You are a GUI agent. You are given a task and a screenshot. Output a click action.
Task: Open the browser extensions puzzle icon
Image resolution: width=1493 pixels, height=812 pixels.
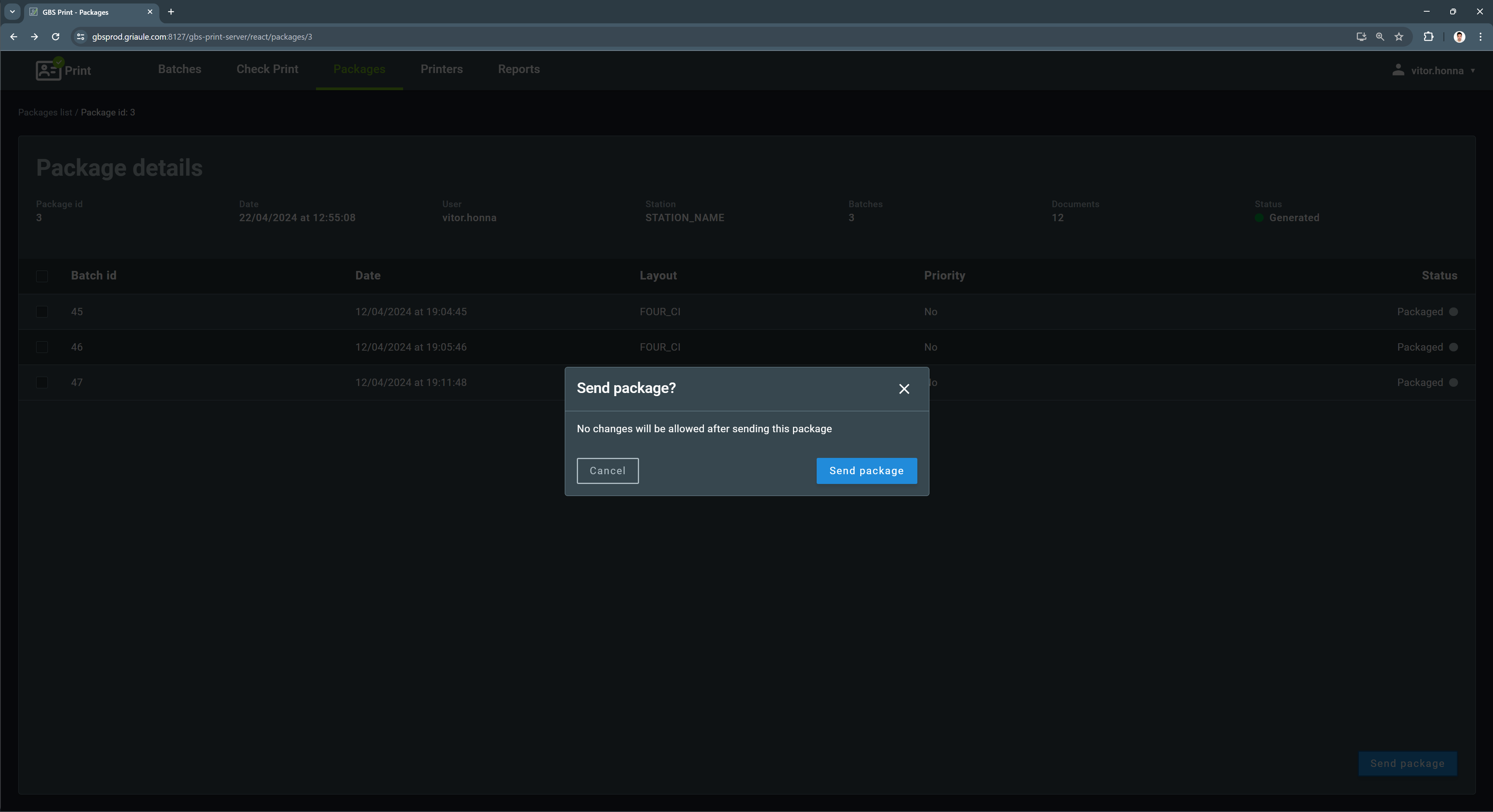click(1428, 37)
